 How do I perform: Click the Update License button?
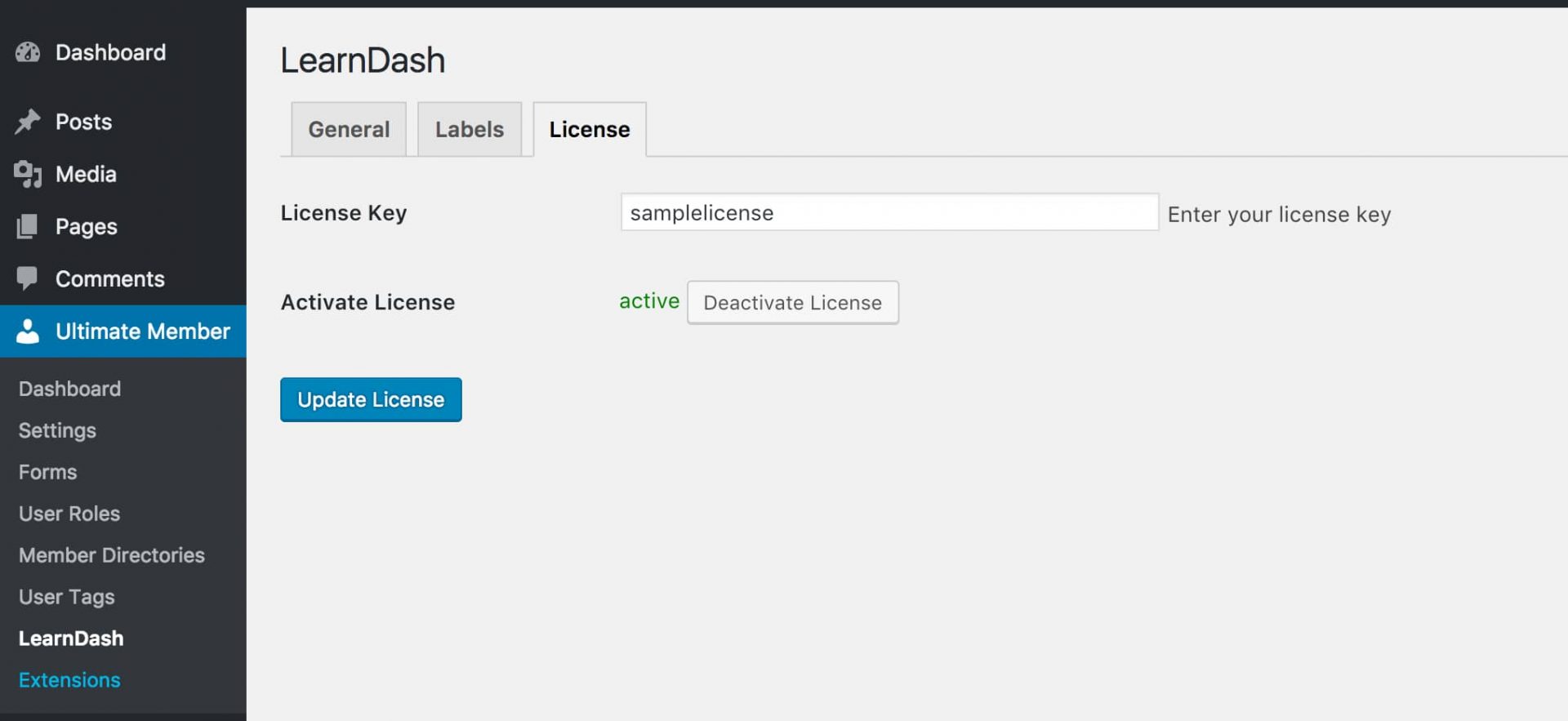click(371, 399)
